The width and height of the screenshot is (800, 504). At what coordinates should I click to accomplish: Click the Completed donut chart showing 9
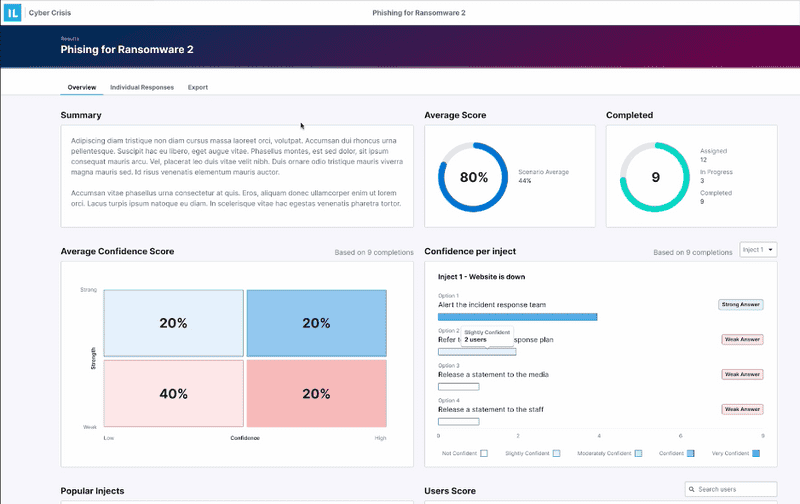pos(655,177)
